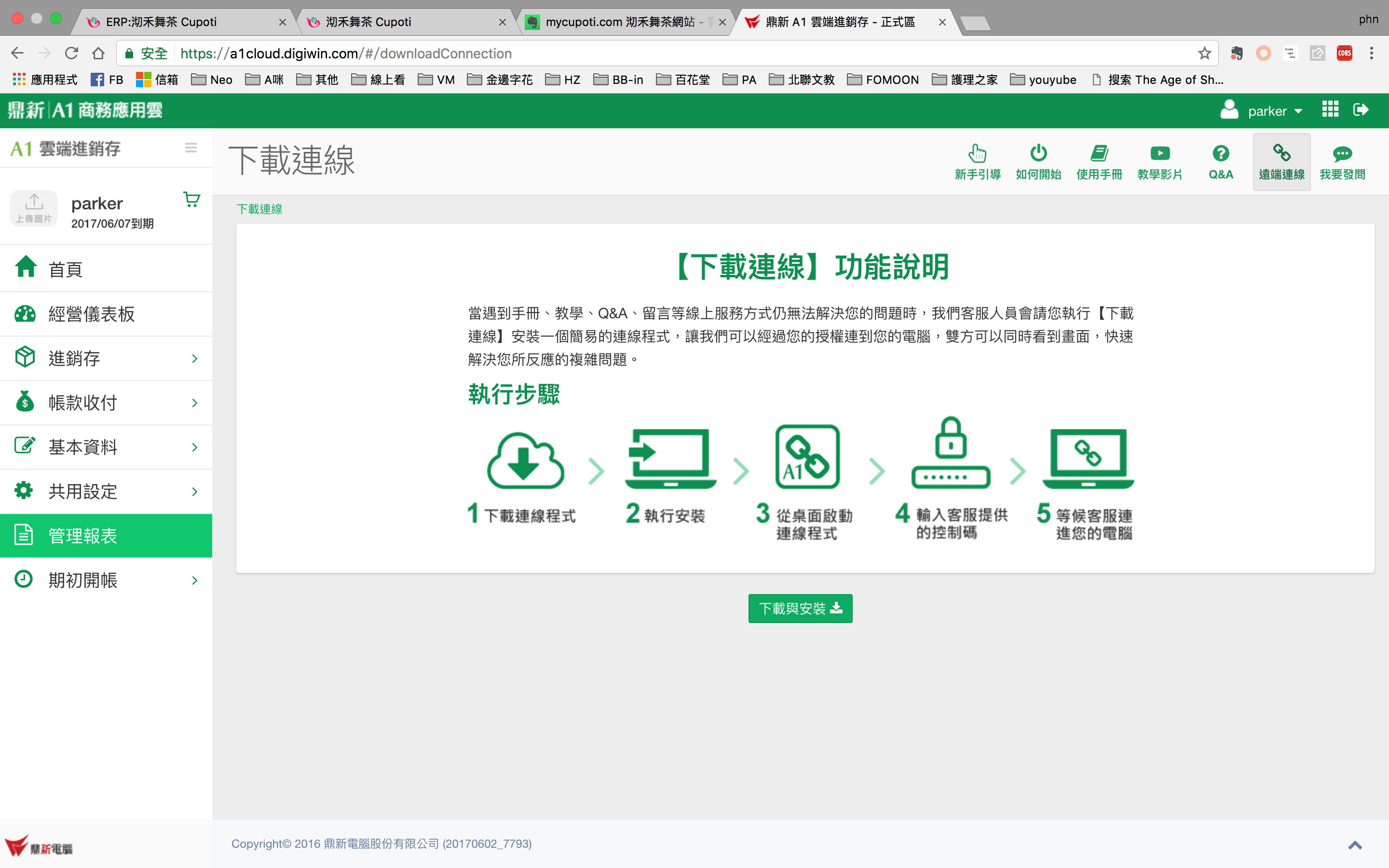The height and width of the screenshot is (868, 1389).
Task: Toggle the sidebar hamburger menu
Action: point(191,148)
